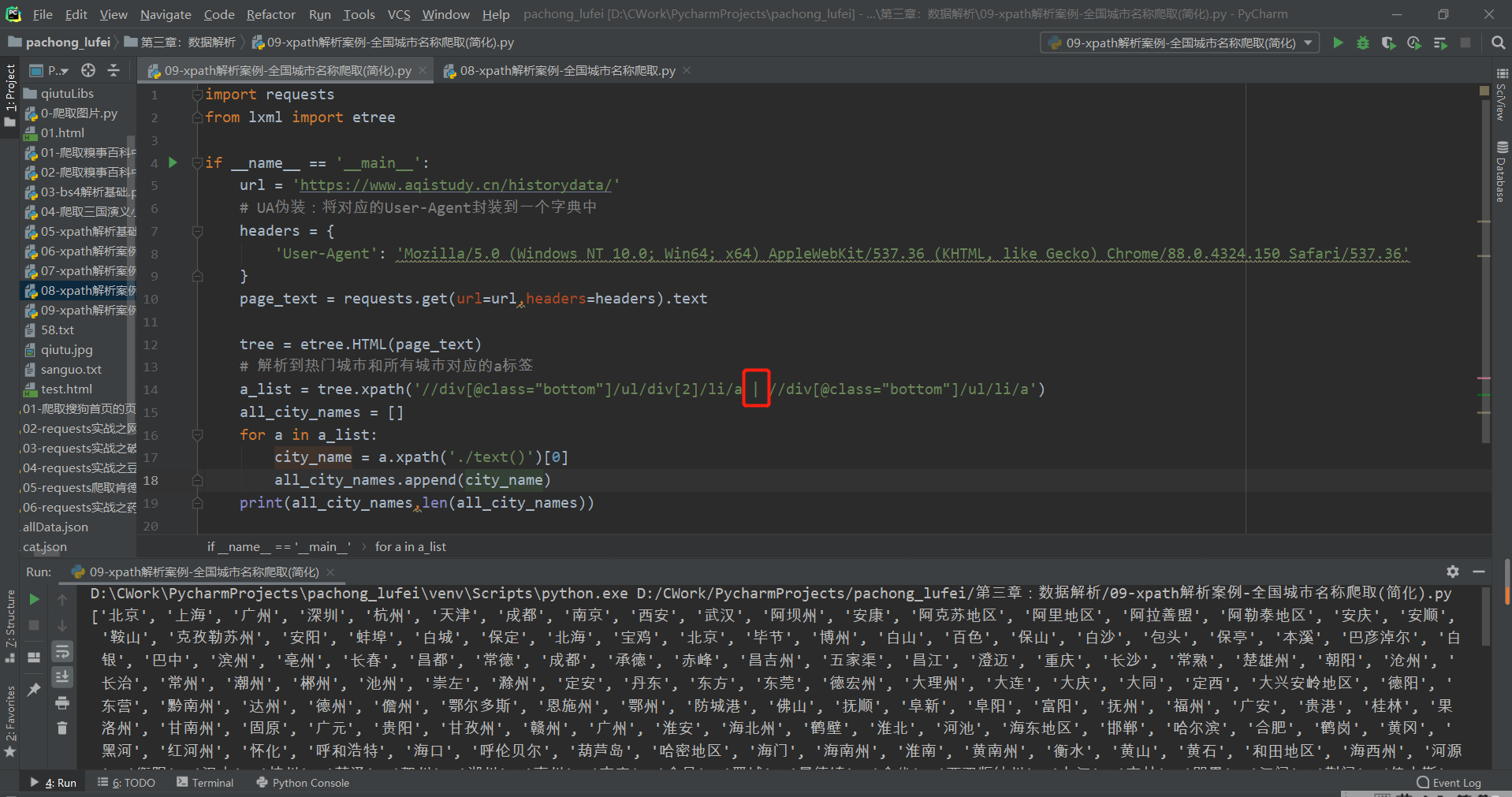
Task: Select qiutu.jpg in project tree
Action: pyautogui.click(x=66, y=349)
